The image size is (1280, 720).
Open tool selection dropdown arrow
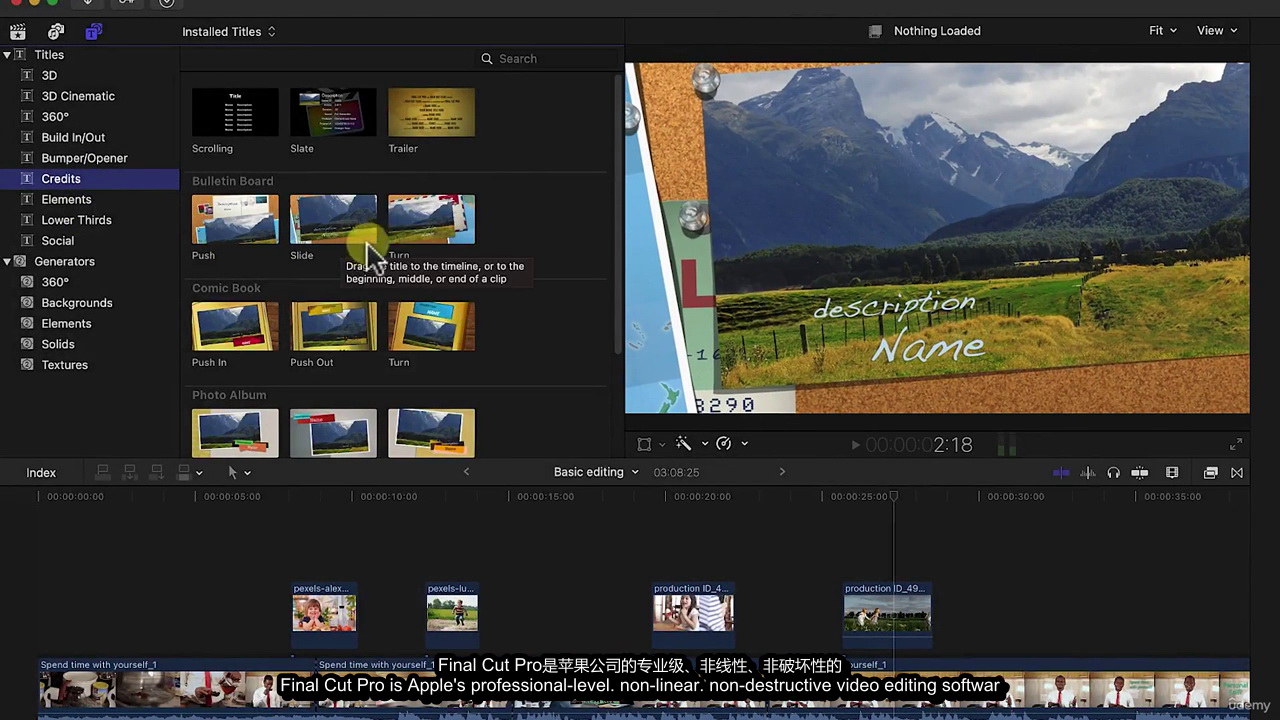(247, 473)
